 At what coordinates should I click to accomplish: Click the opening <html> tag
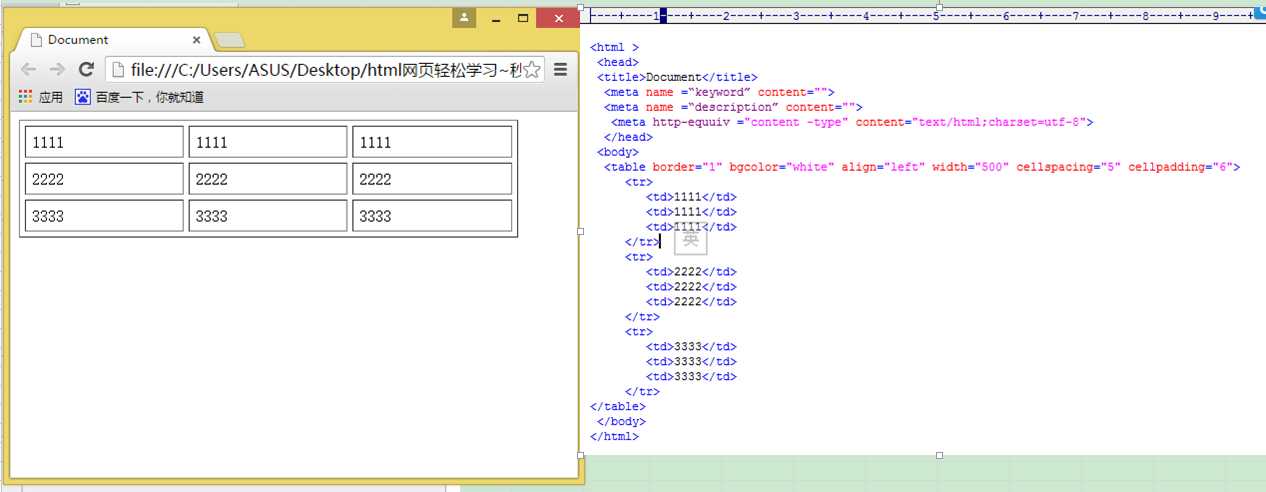[614, 47]
